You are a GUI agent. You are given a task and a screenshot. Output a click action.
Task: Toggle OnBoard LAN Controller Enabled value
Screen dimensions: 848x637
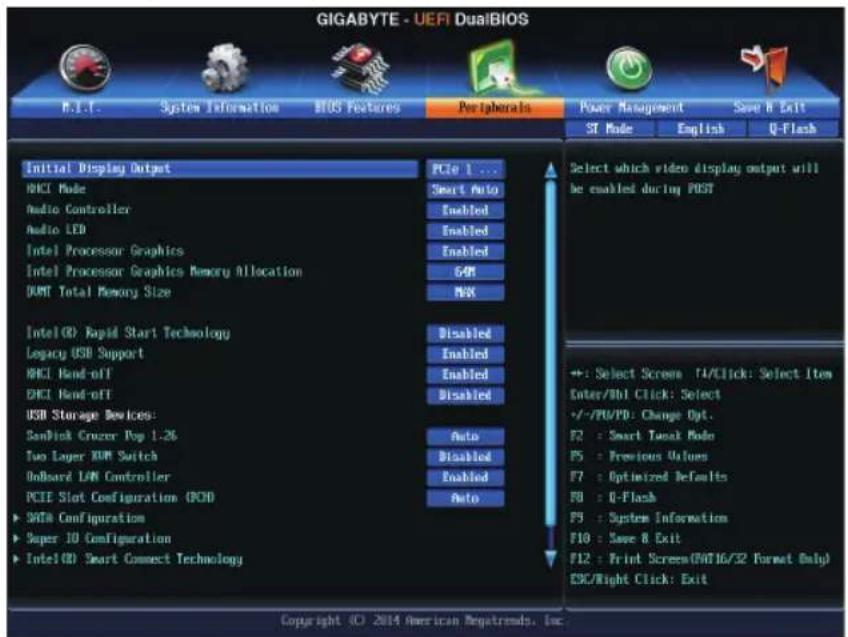[x=465, y=477]
